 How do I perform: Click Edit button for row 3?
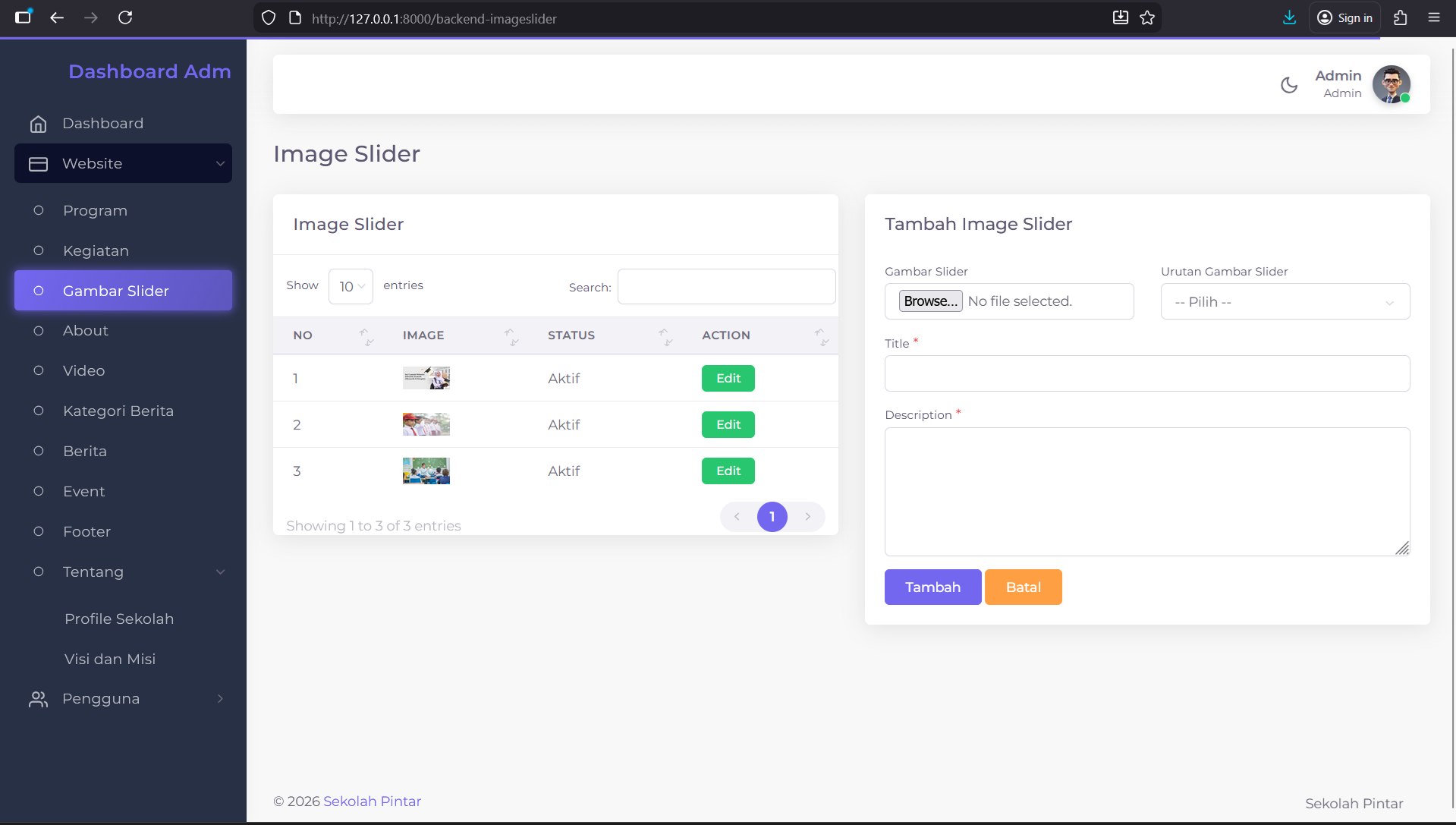tap(728, 471)
